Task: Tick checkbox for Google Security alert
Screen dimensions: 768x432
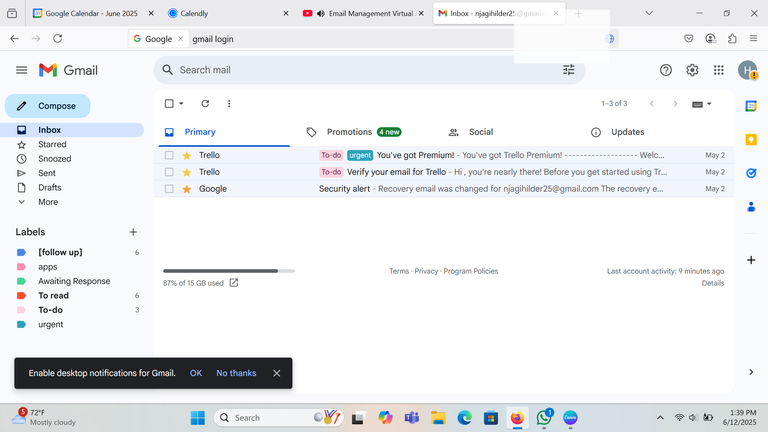Action: pos(169,189)
